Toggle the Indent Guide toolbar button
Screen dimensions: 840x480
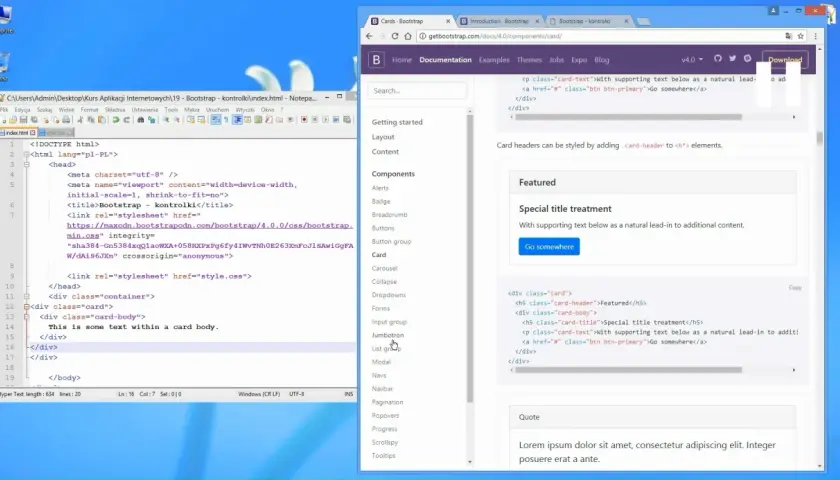[237, 120]
